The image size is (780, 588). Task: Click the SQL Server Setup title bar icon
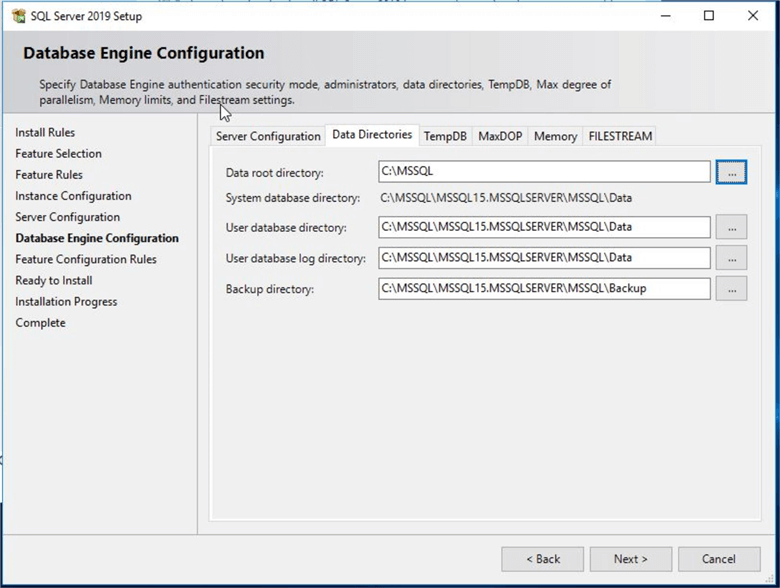click(x=18, y=16)
